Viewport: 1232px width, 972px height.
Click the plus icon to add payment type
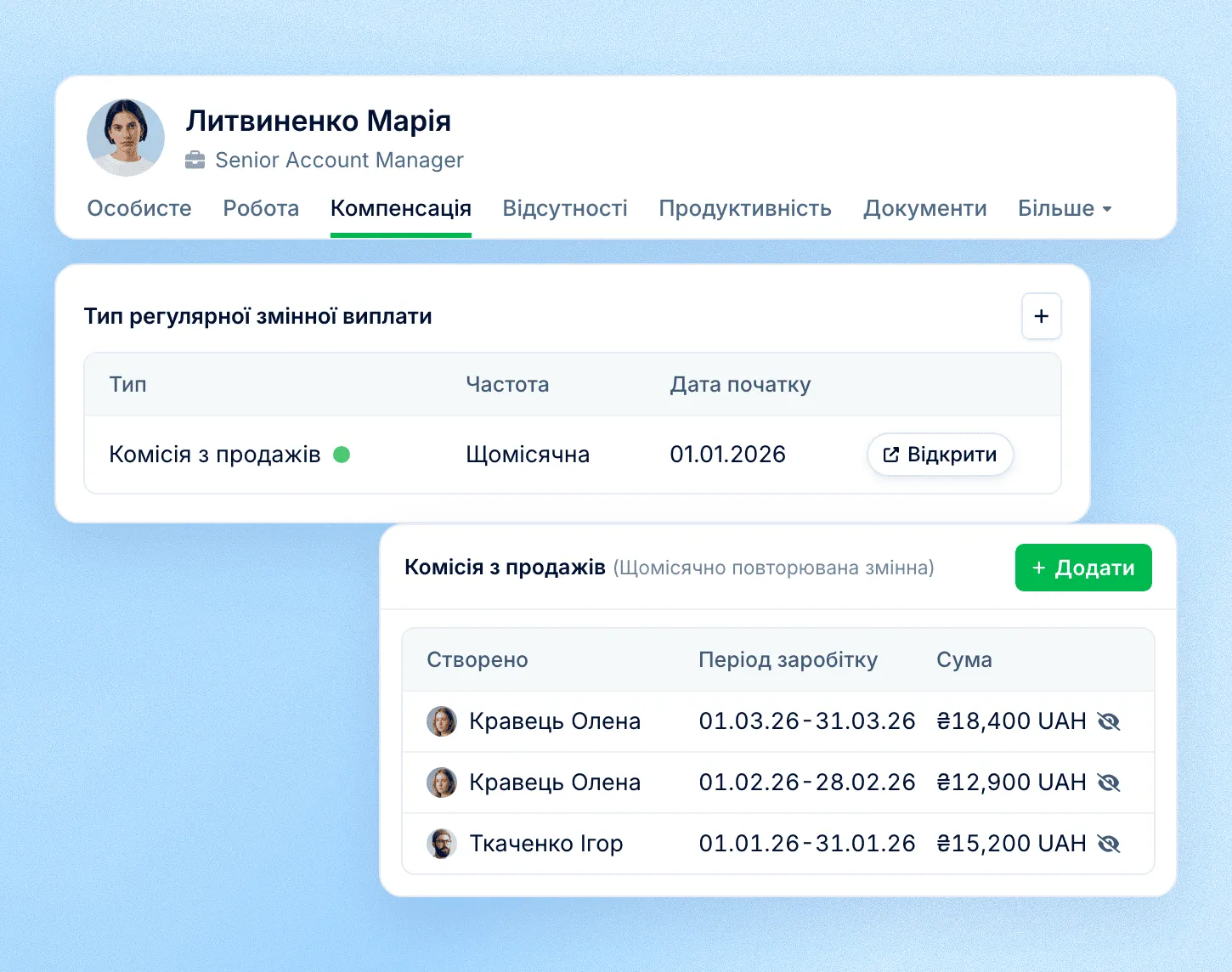pyautogui.click(x=1042, y=316)
